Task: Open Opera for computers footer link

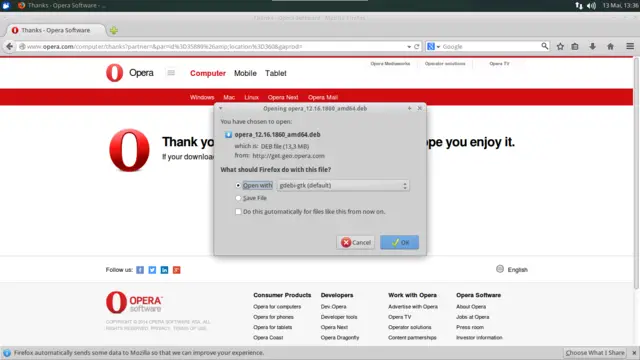Action: pos(277,307)
